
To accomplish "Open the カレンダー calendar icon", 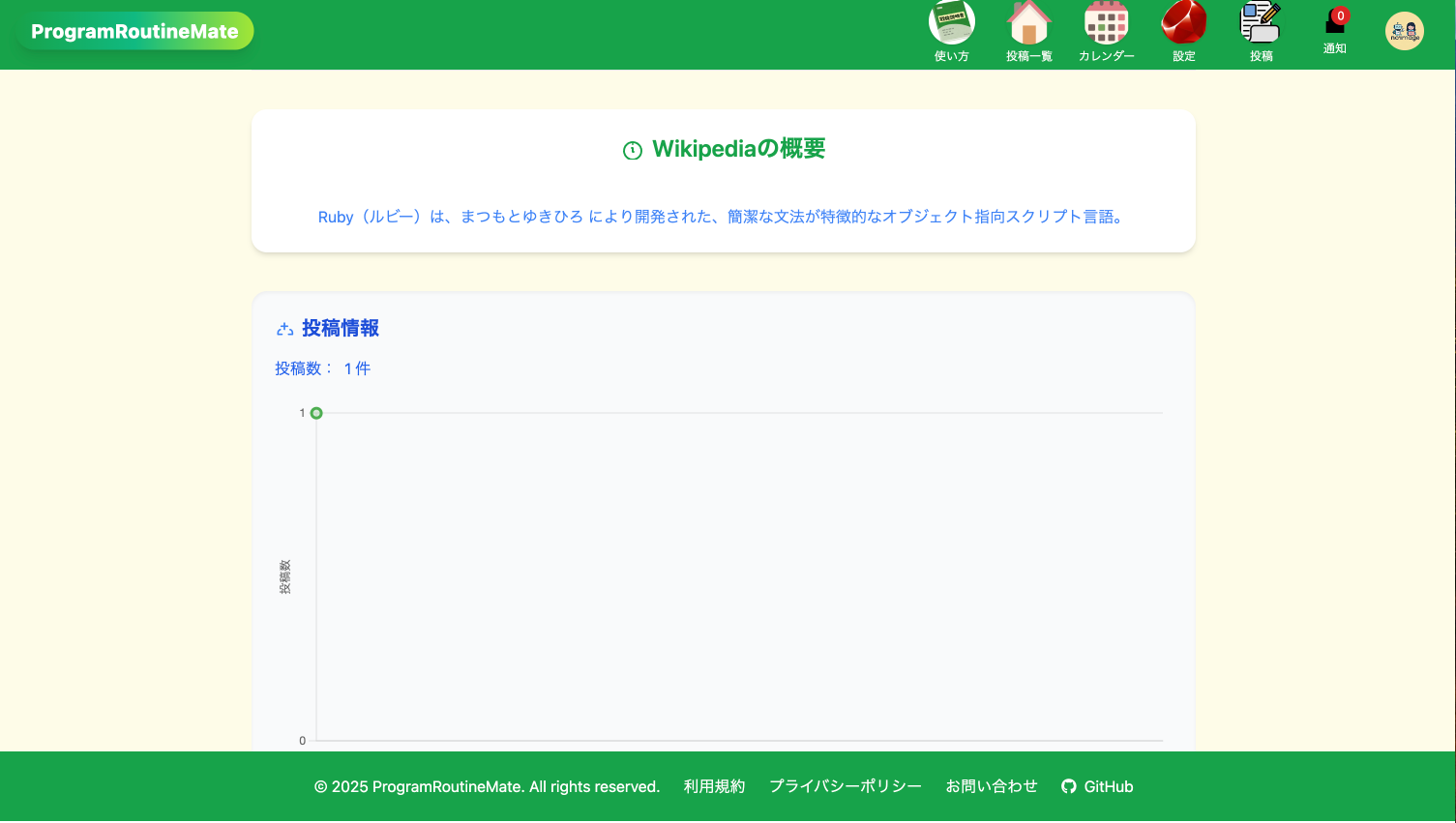I will (x=1107, y=22).
